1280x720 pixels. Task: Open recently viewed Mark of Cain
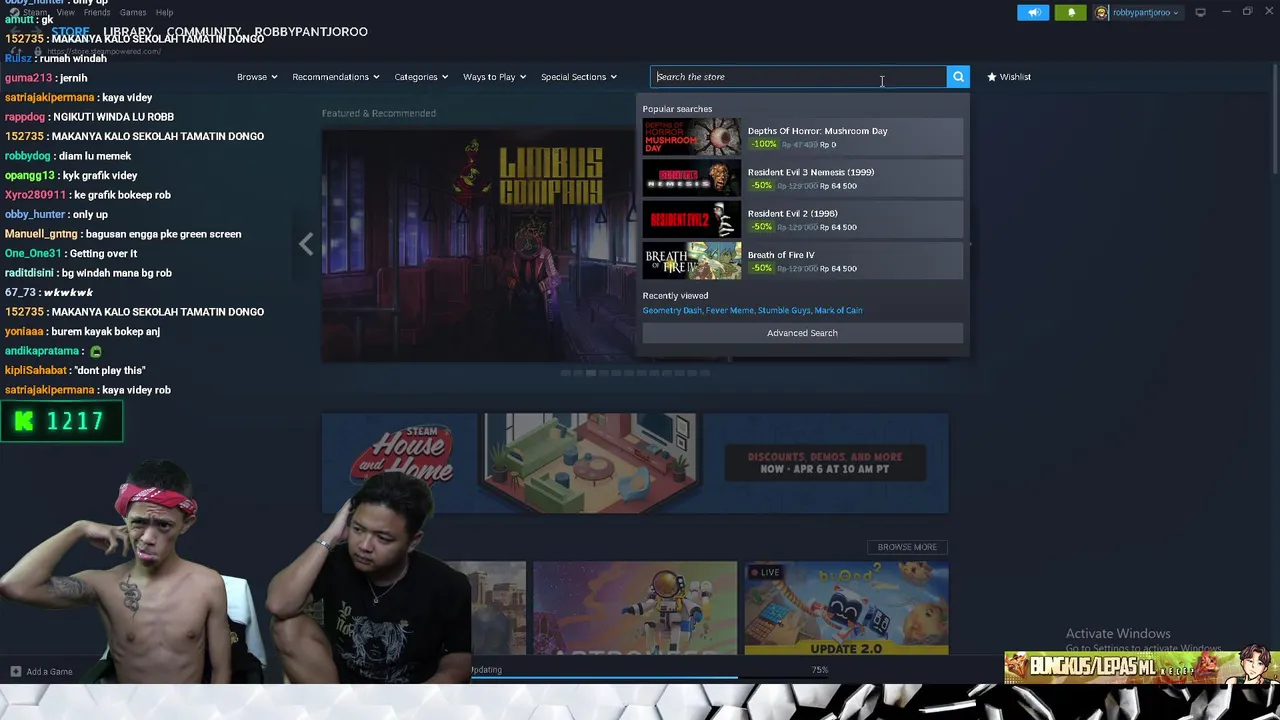(838, 310)
